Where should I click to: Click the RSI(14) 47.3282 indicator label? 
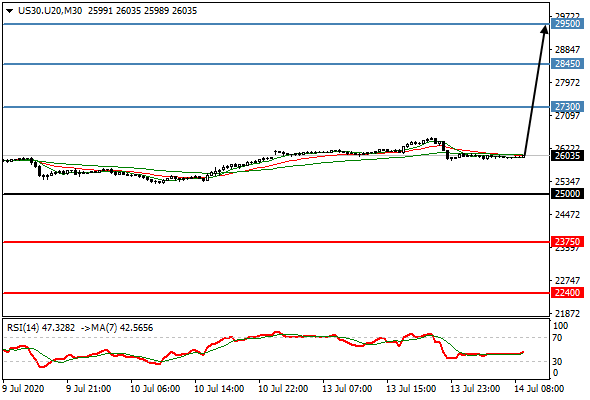click(41, 328)
